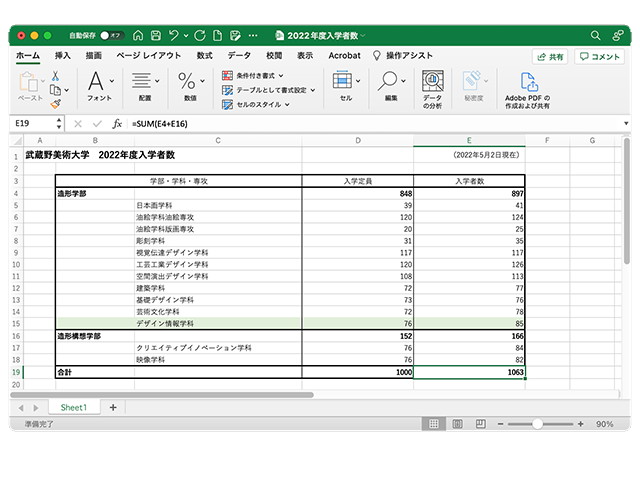This screenshot has height=480, width=640.
Task: Click the Format Painter brush icon
Action: (56, 104)
